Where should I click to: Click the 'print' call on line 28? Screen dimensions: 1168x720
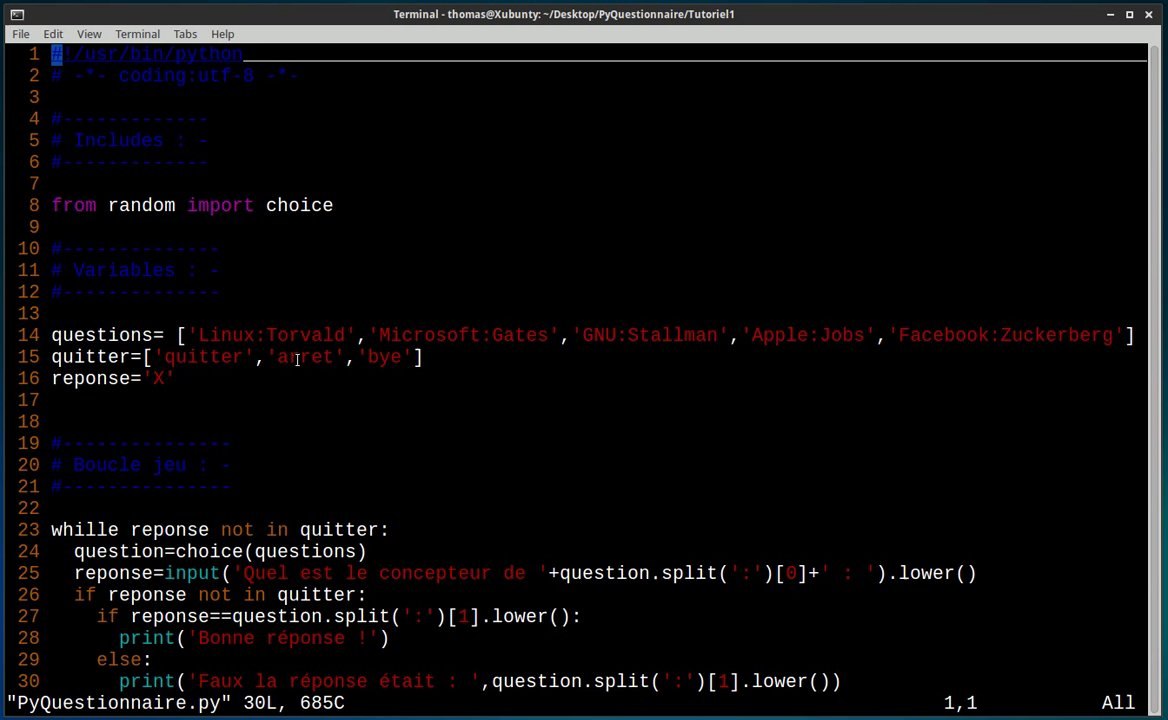point(147,638)
